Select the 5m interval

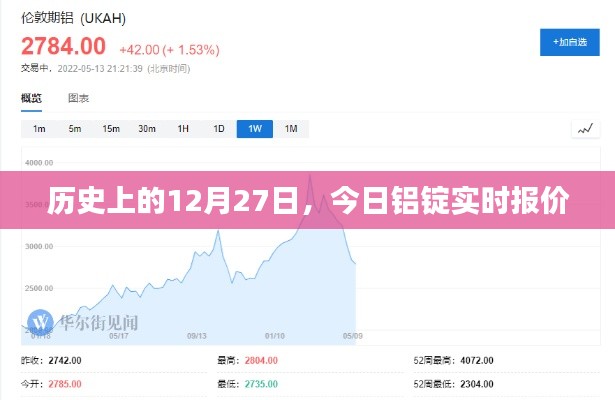point(75,129)
